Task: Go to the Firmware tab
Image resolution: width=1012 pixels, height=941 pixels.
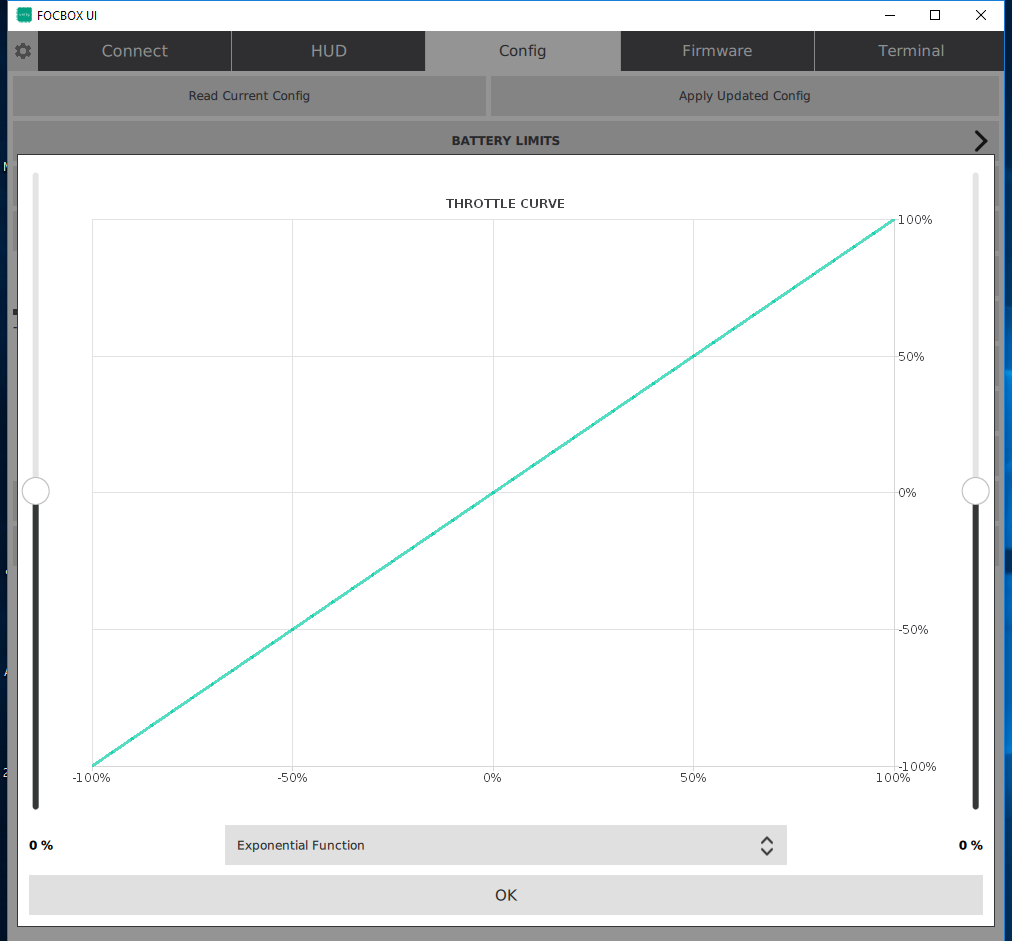Action: pyautogui.click(x=716, y=51)
